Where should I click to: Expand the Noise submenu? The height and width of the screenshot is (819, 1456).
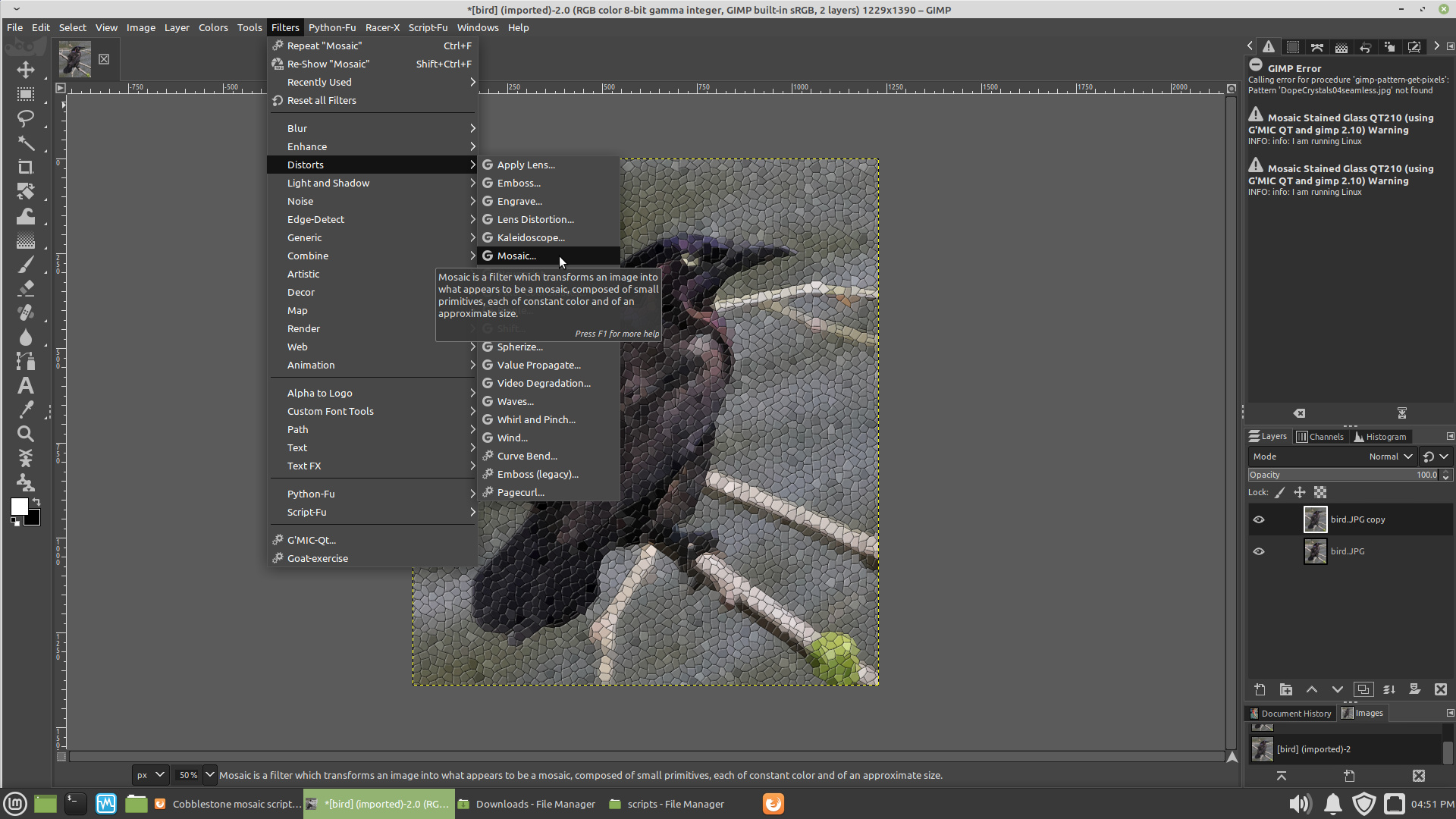click(373, 201)
